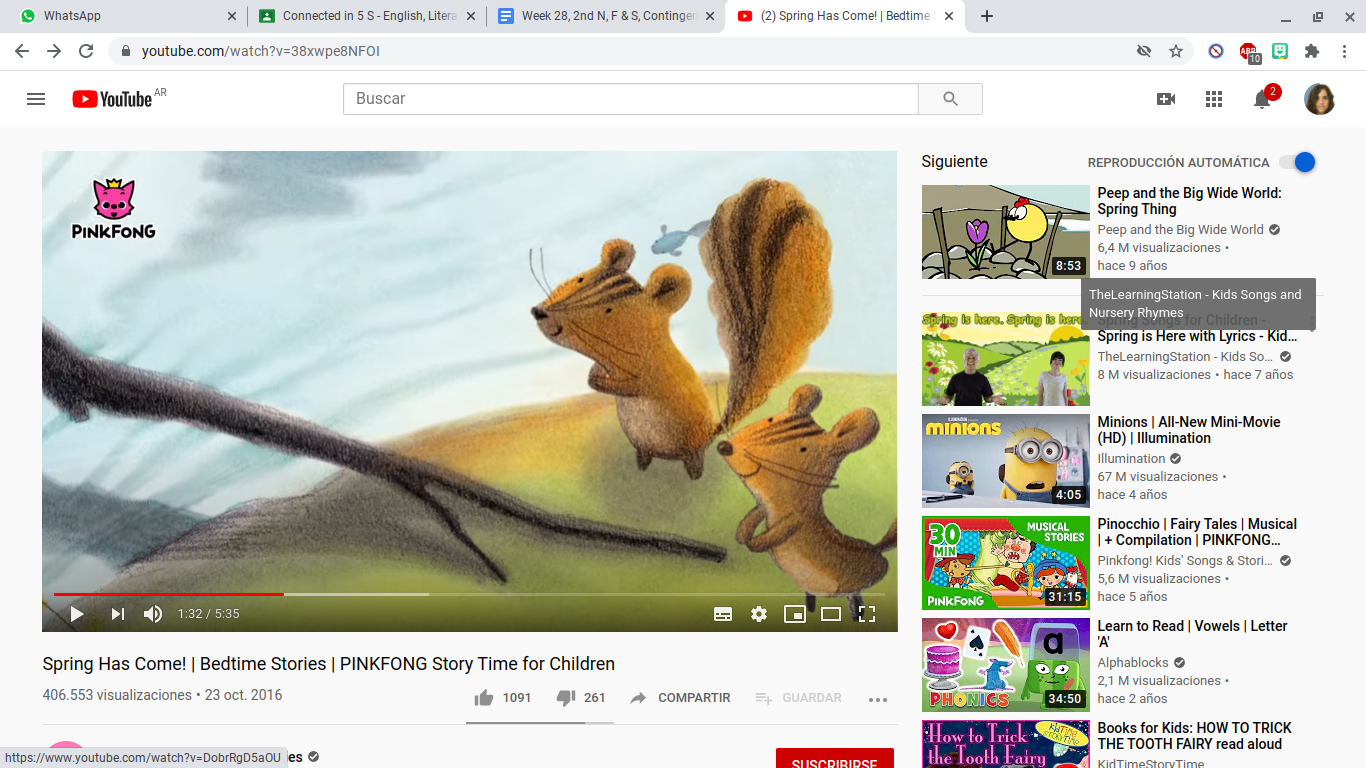This screenshot has width=1366, height=768.
Task: Open the YouTube apps grid icon
Action: pos(1214,99)
